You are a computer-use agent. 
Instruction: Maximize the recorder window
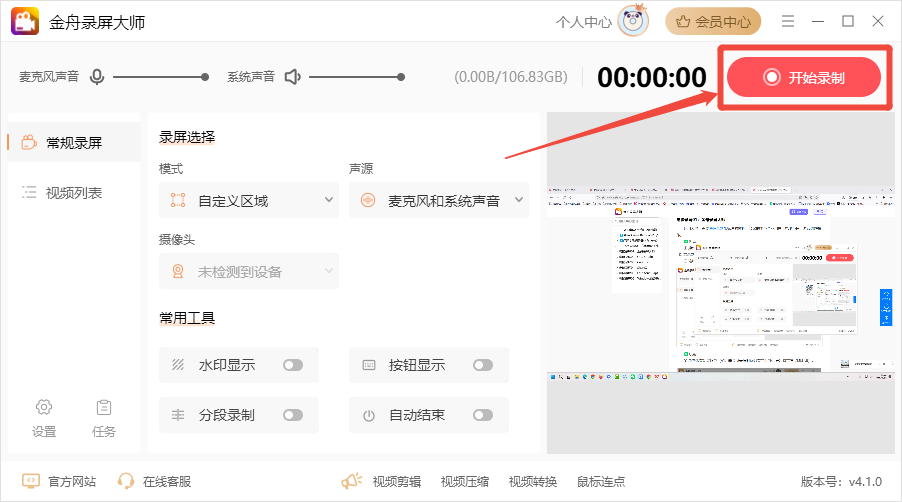pyautogui.click(x=848, y=21)
